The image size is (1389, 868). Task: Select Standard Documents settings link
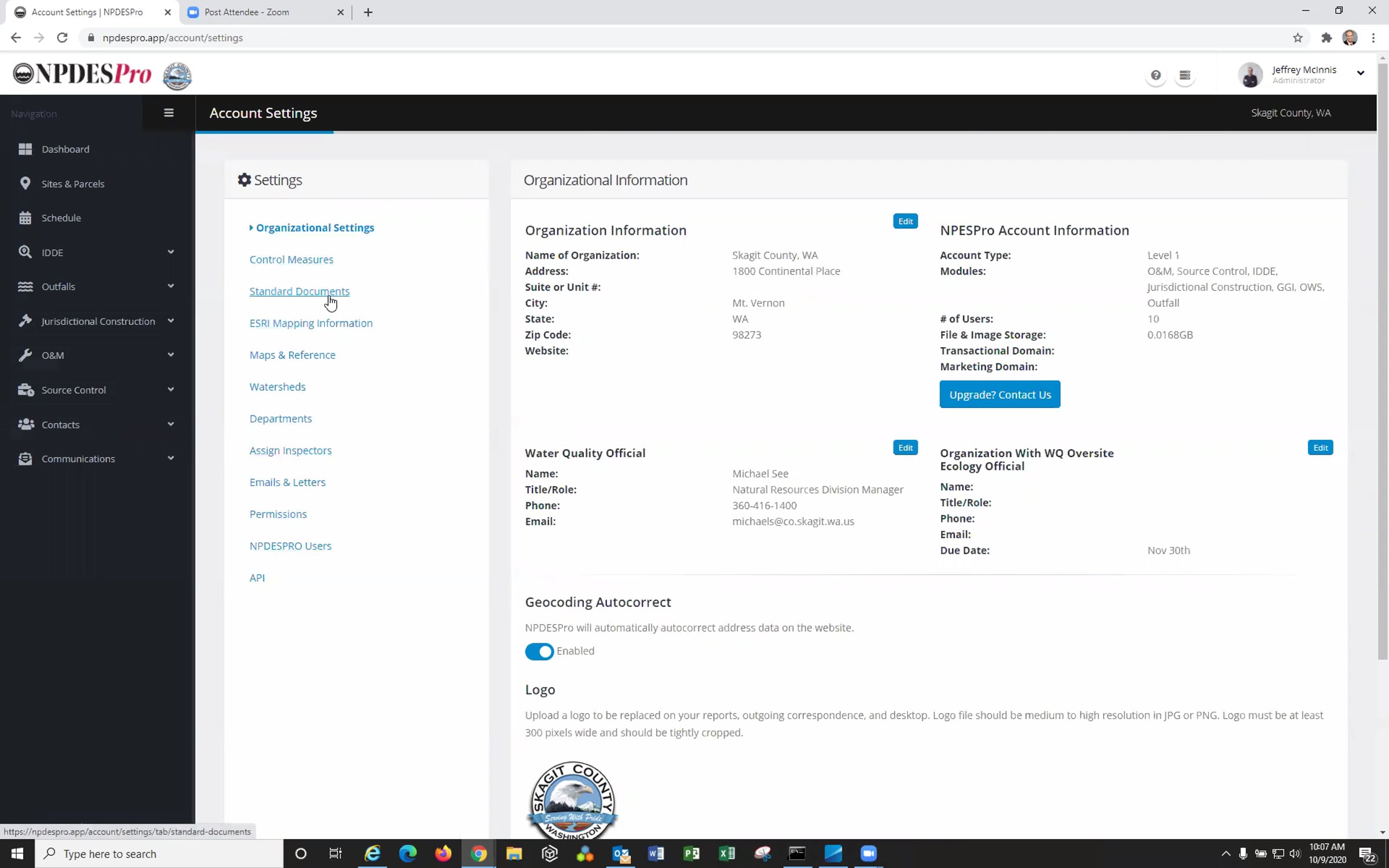pyautogui.click(x=299, y=291)
